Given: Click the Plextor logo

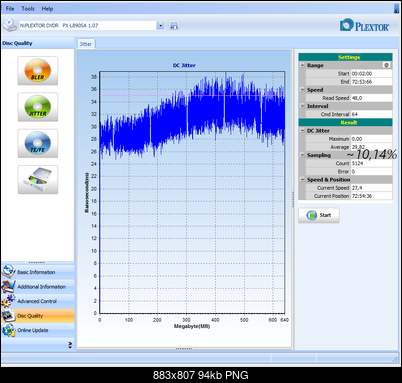Looking at the screenshot, I should [x=364, y=26].
